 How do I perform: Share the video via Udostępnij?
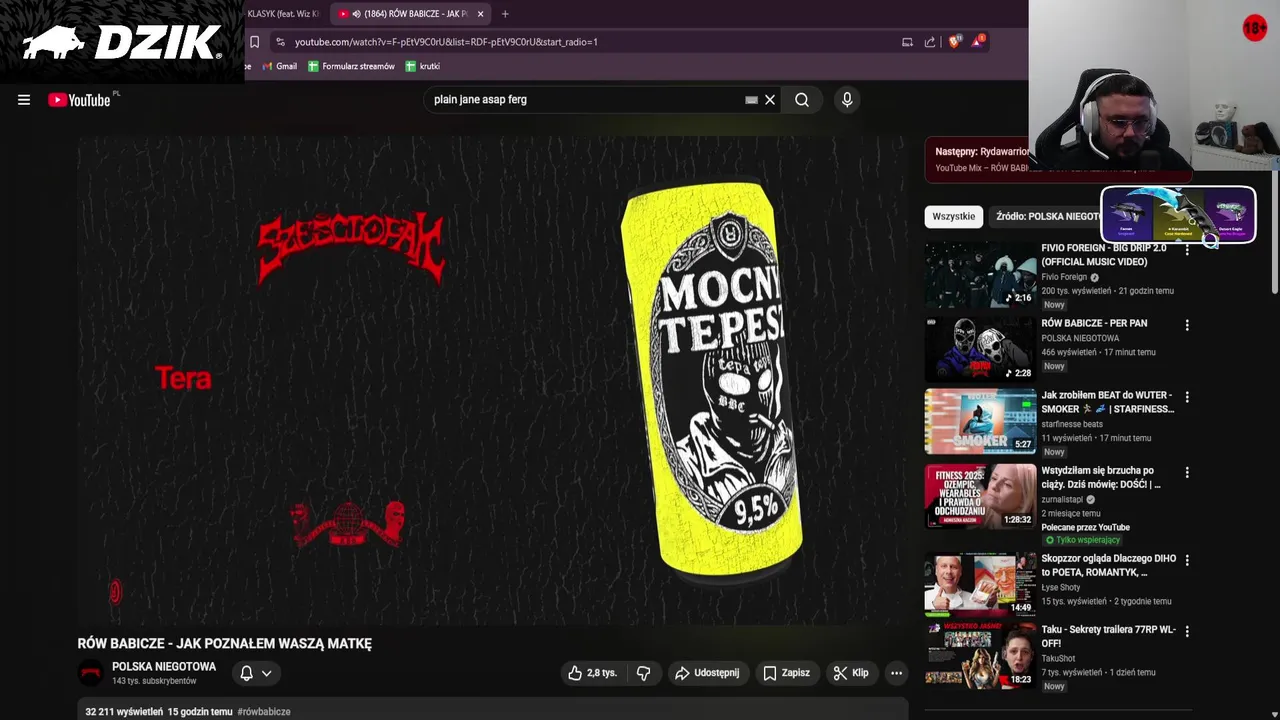(707, 673)
